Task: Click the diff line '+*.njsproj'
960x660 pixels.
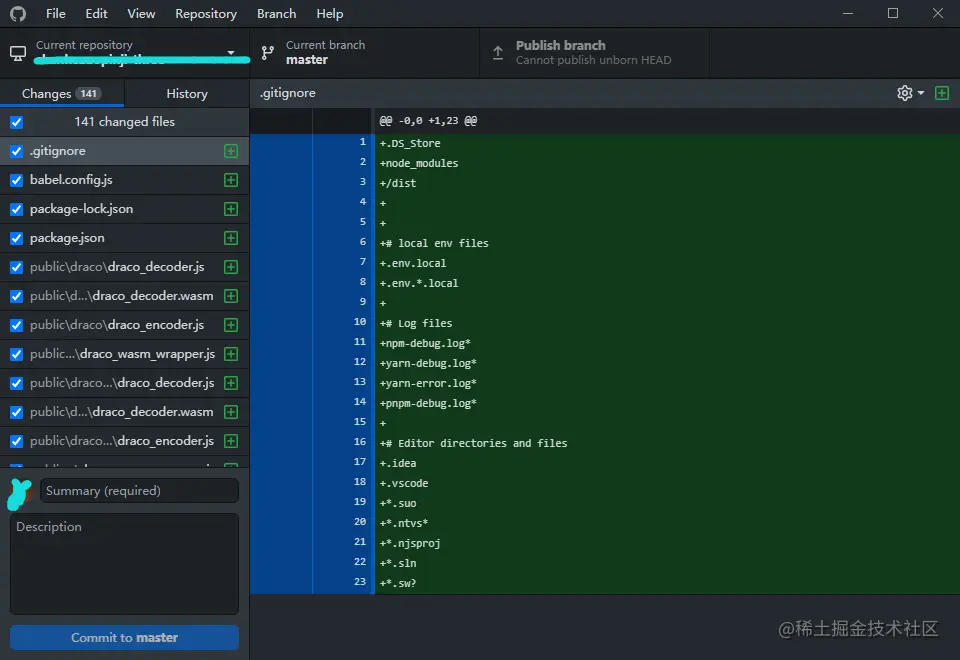Action: 410,543
